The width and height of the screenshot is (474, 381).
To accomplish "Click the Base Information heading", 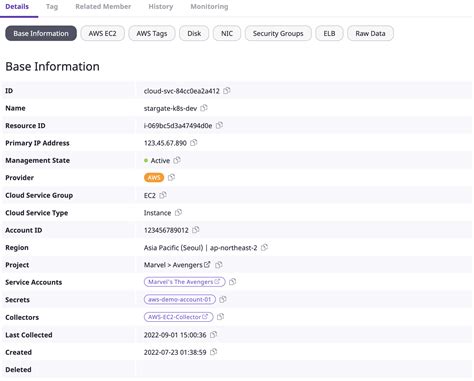I will click(x=52, y=66).
